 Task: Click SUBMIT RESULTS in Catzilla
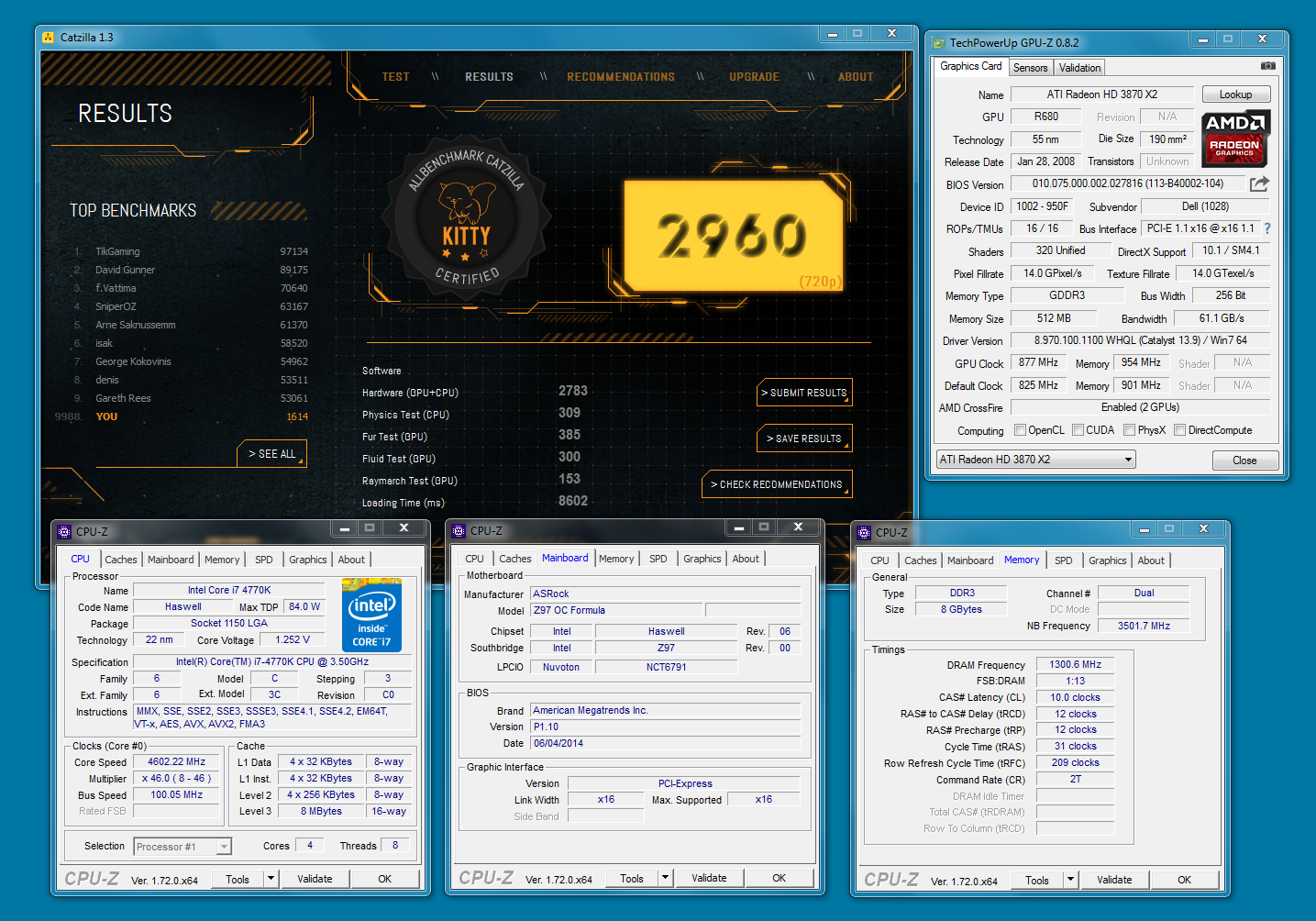pos(805,393)
